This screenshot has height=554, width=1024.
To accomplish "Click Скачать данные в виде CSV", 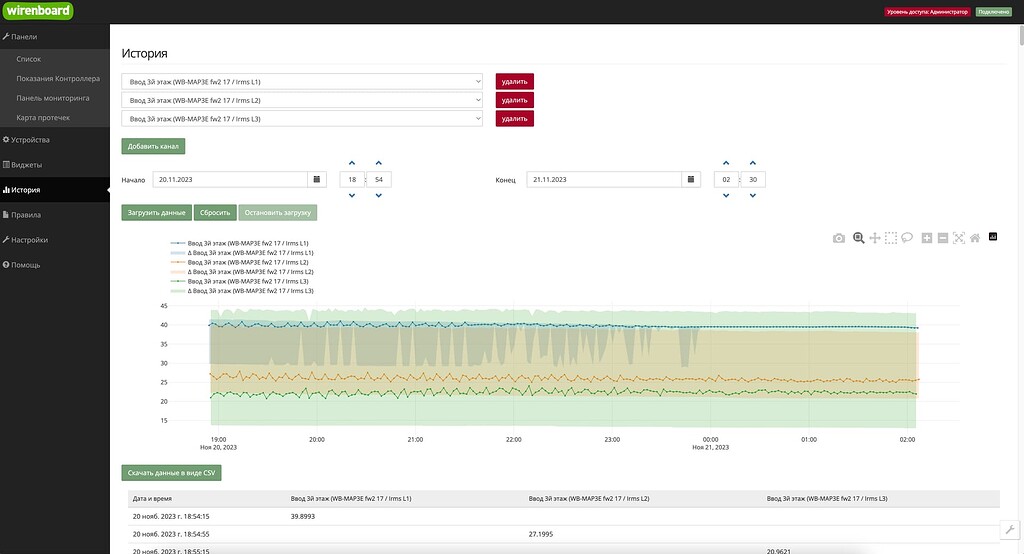I will point(171,473).
